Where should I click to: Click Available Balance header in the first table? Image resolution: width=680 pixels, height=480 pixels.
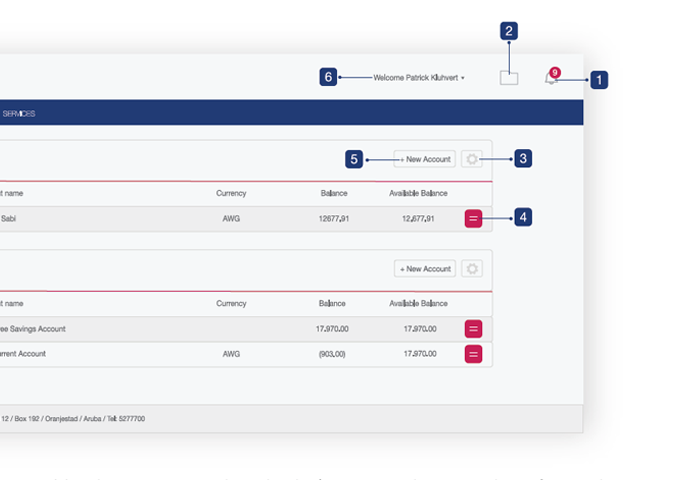418,193
